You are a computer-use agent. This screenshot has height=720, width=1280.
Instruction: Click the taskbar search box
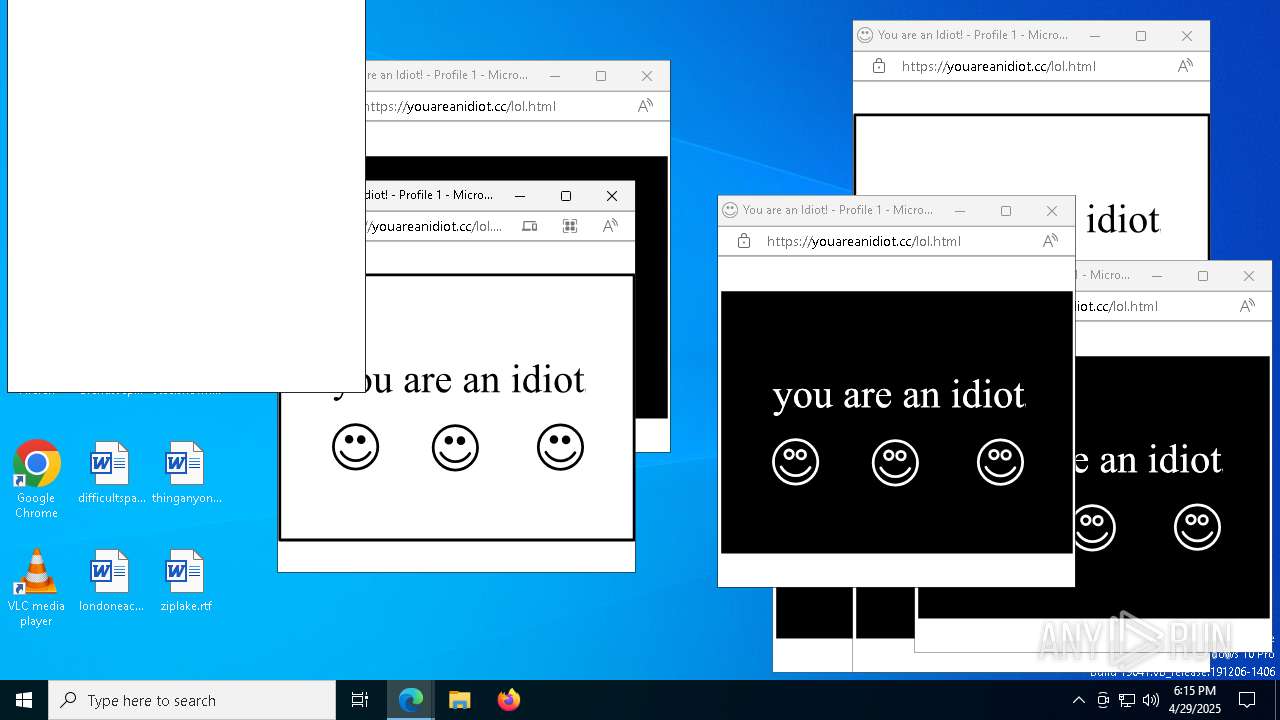(192, 700)
